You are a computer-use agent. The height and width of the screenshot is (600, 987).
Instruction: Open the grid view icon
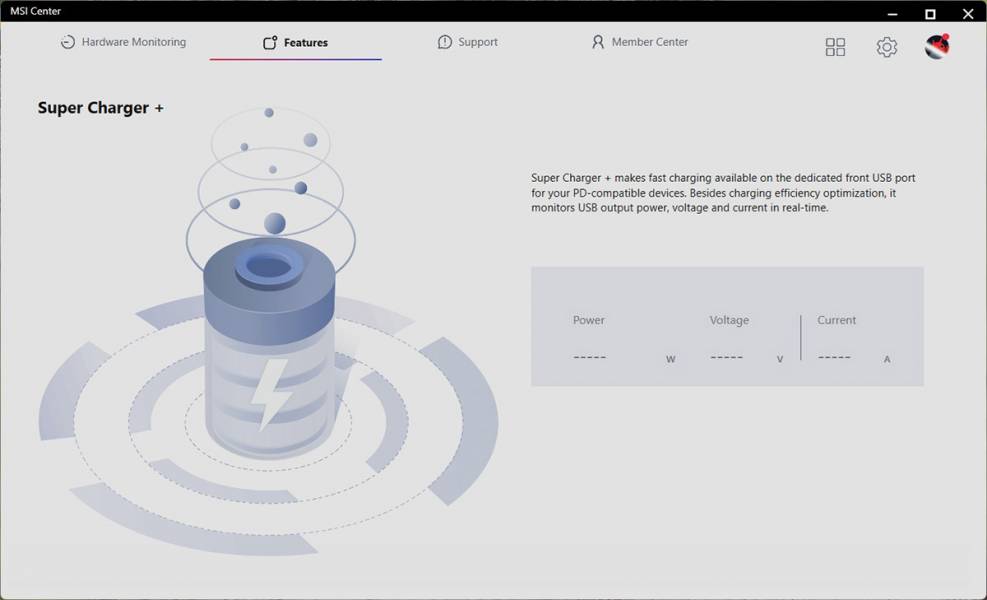[x=835, y=47]
